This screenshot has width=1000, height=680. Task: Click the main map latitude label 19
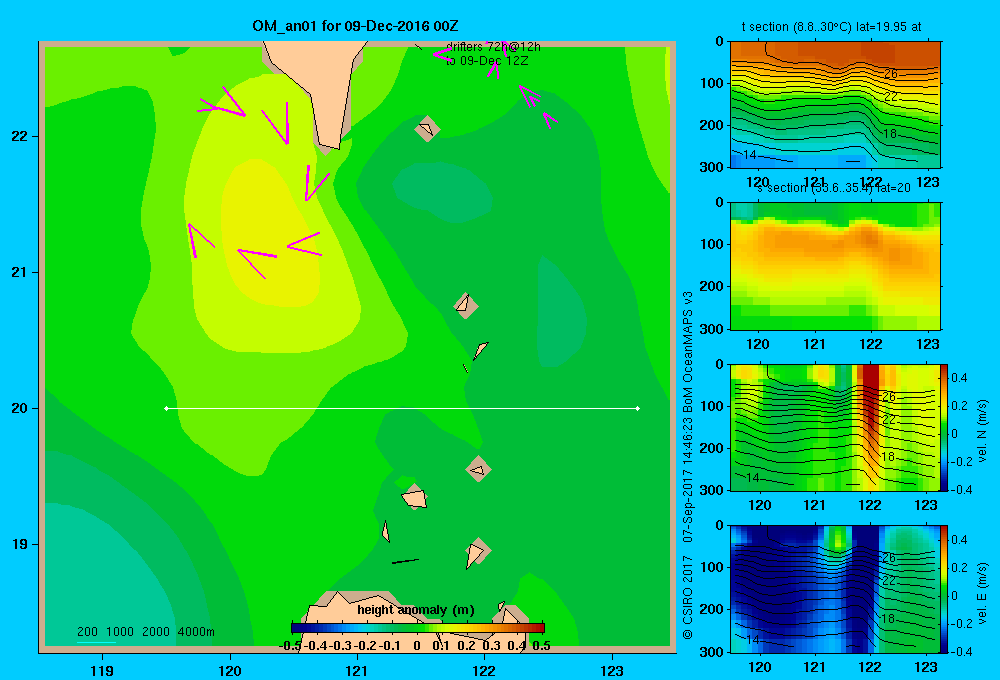tap(20, 544)
